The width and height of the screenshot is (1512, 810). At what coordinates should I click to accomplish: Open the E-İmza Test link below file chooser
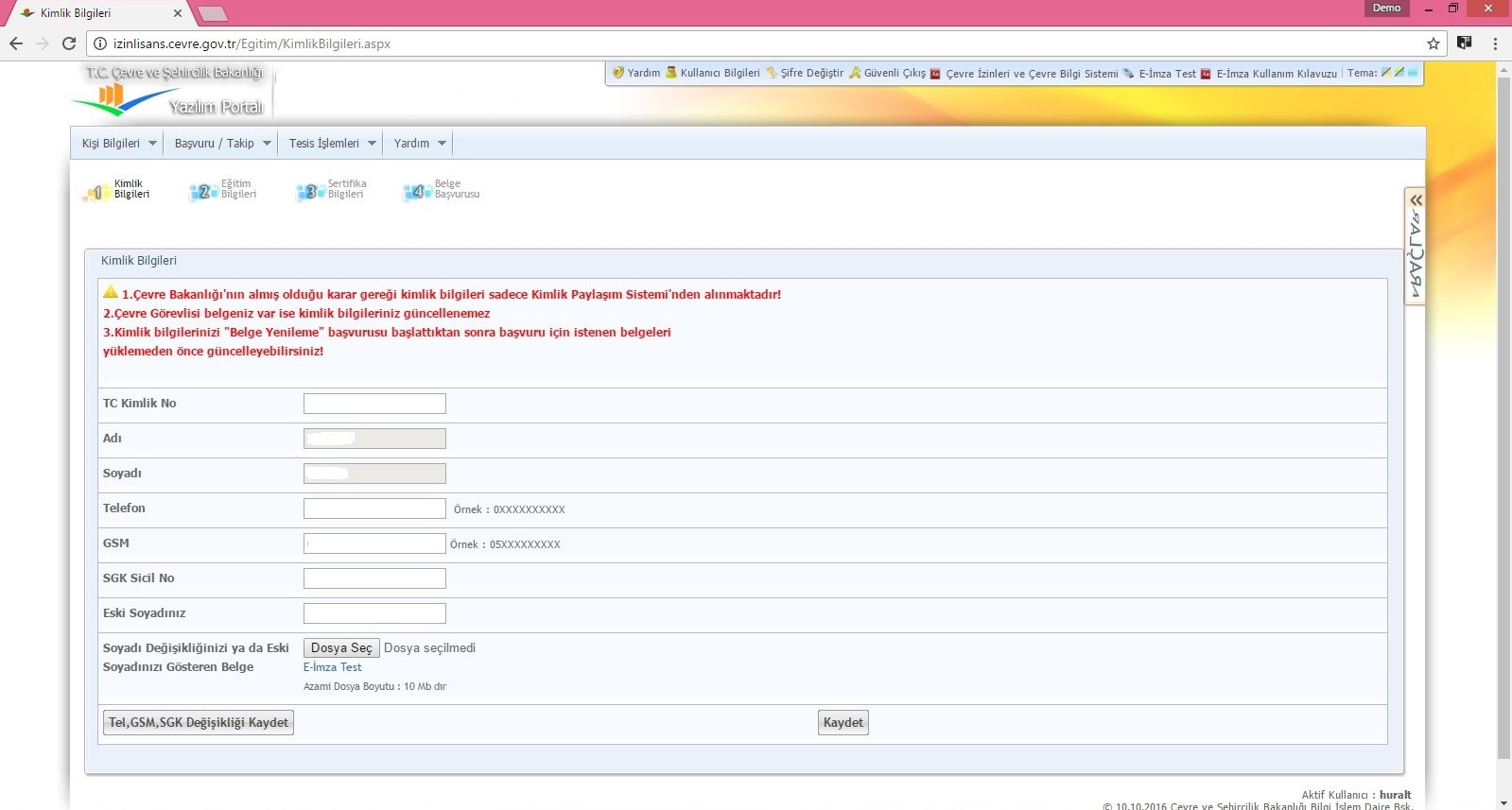click(x=332, y=667)
